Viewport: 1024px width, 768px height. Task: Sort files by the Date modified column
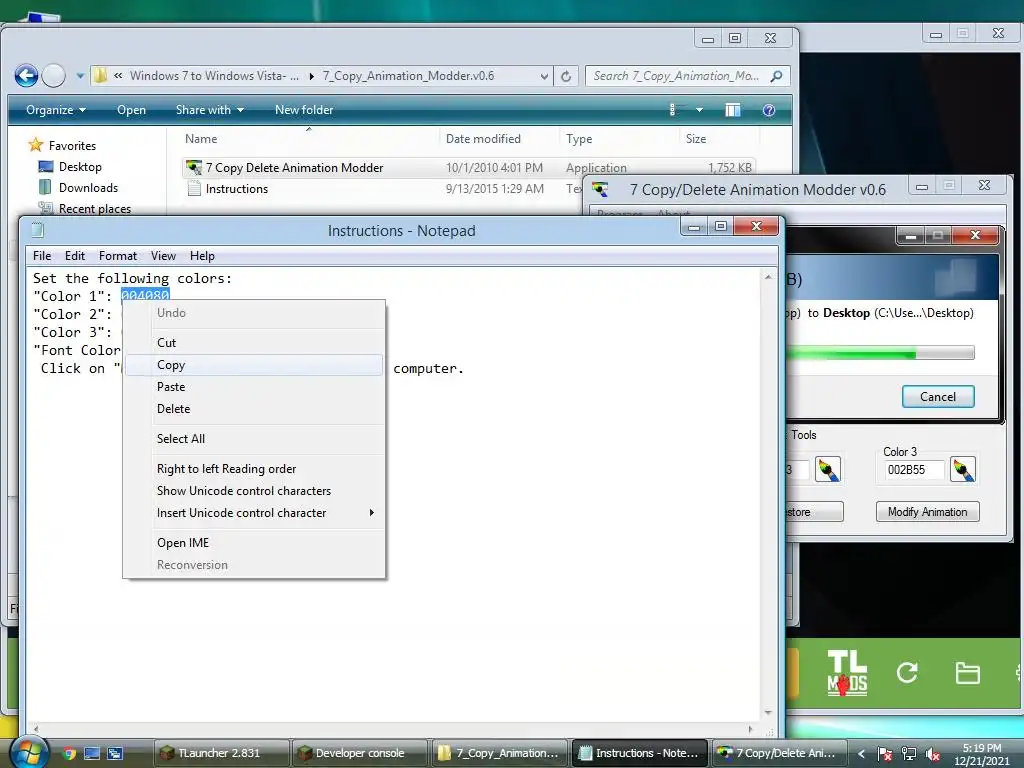483,138
